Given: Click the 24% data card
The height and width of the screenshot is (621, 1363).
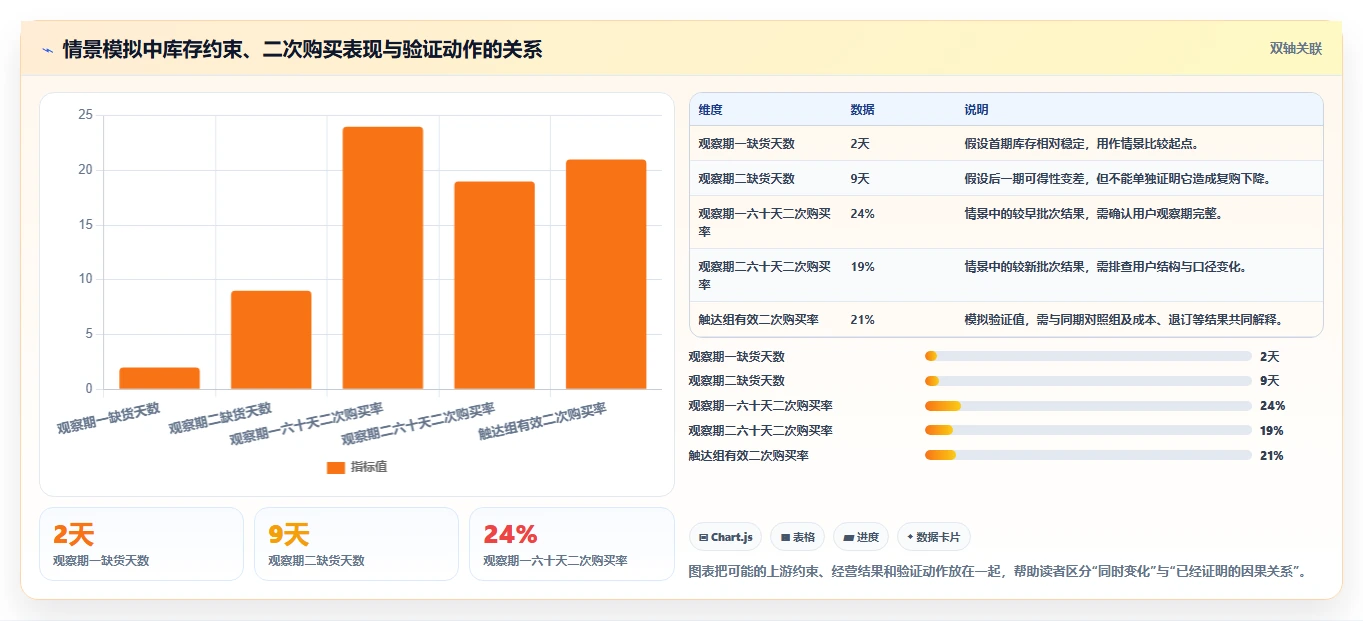Looking at the screenshot, I should [x=571, y=544].
